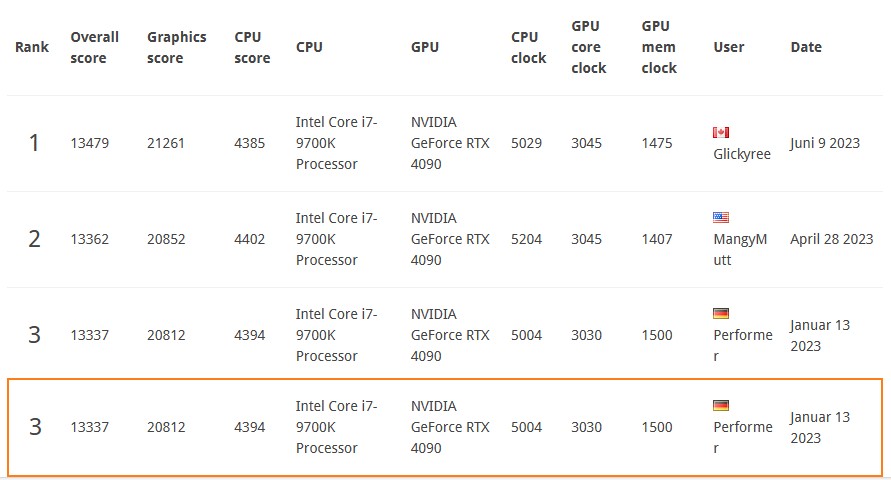Open user Glickyree's profile link

coord(742,154)
